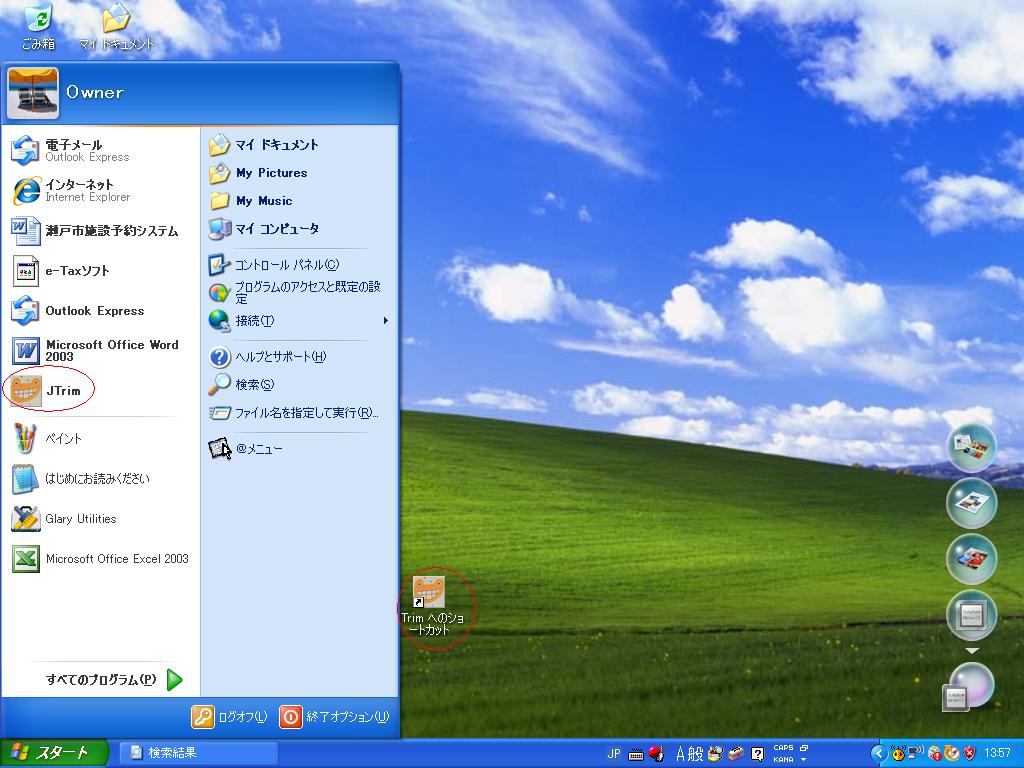Open マイ ドキュメント in Start menu right pane
This screenshot has width=1024, height=768.
point(299,144)
